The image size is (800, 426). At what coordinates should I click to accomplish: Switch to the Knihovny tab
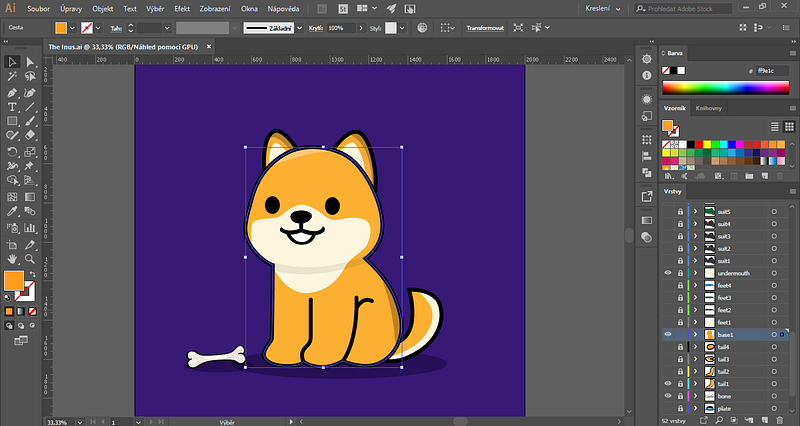coord(710,108)
